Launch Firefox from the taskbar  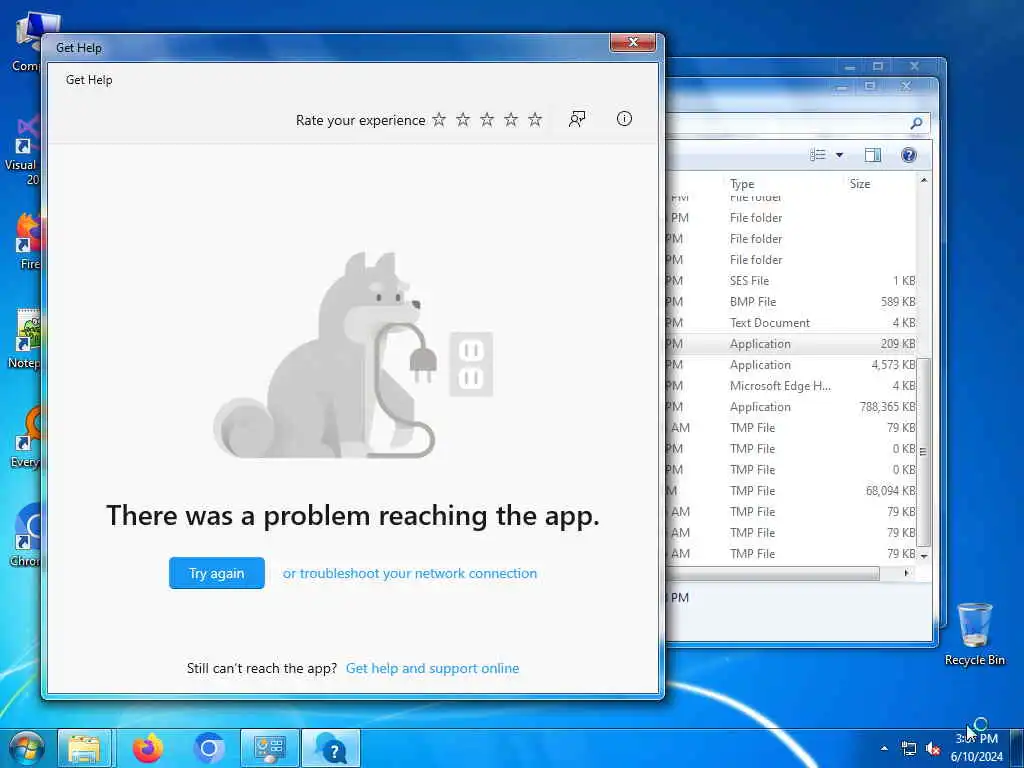pos(148,748)
